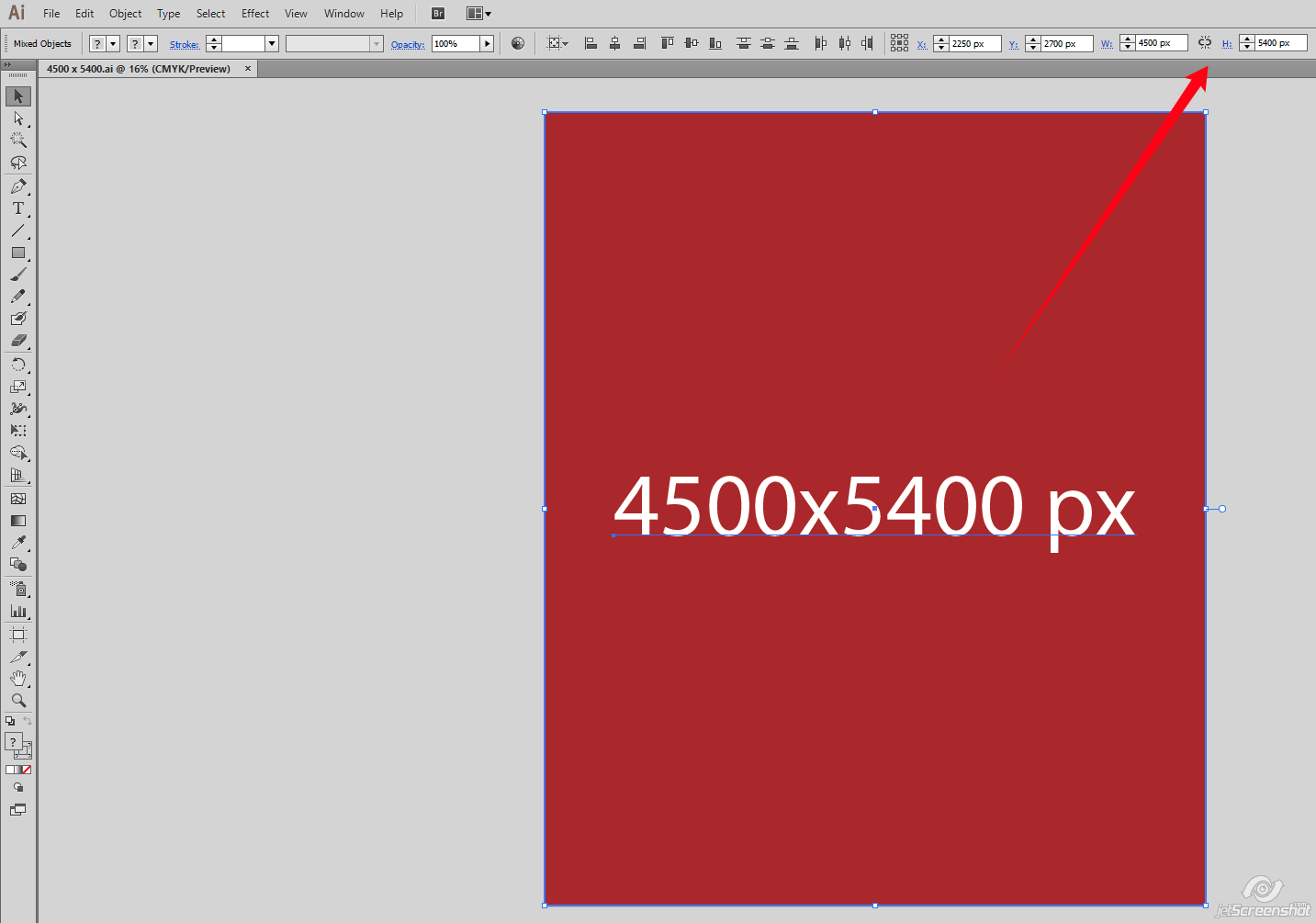This screenshot has width=1316, height=923.
Task: Open the arrange documents dropdown
Action: 478,14
